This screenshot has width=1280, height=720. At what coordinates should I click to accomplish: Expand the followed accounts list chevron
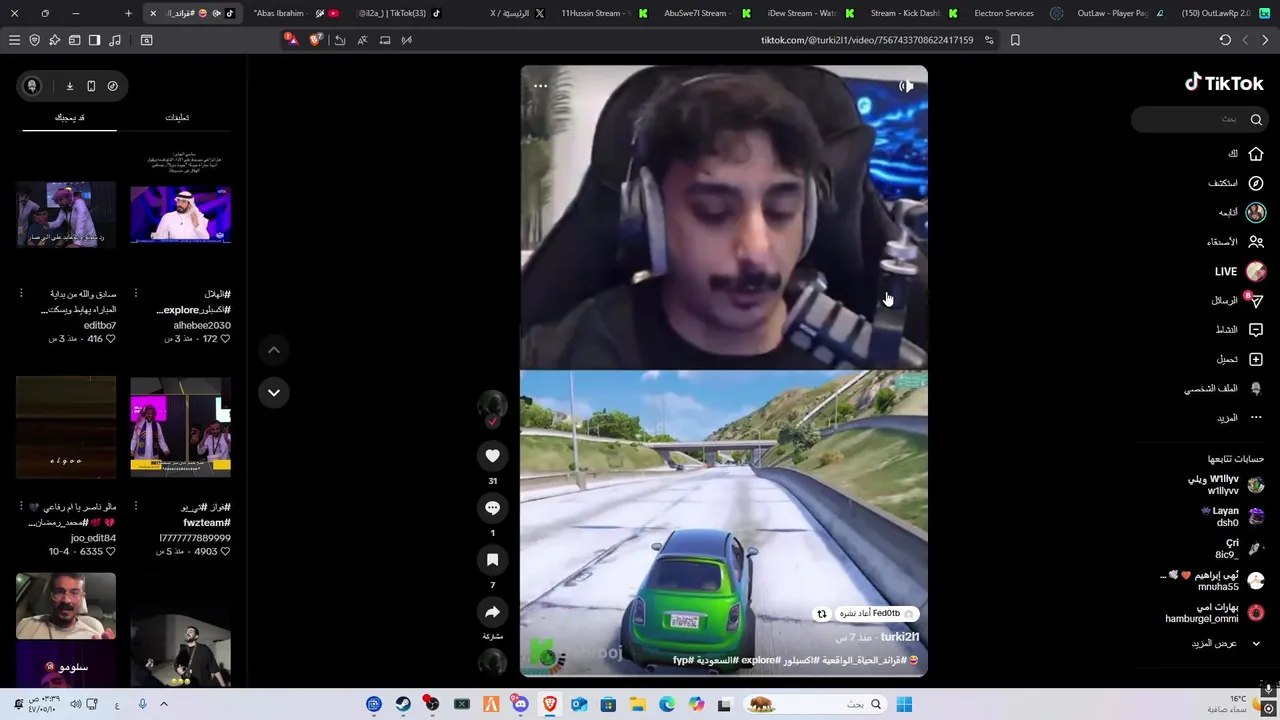click(1256, 643)
